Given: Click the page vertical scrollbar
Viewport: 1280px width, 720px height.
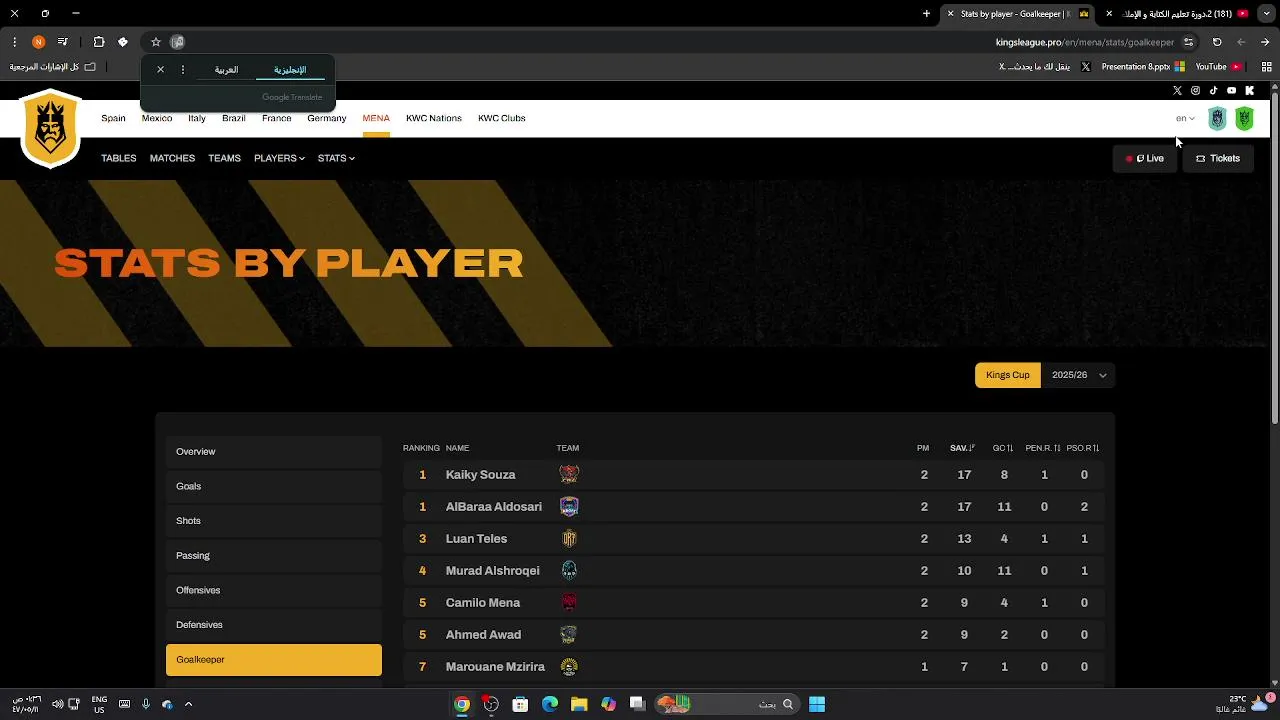Looking at the screenshot, I should point(1274,260).
